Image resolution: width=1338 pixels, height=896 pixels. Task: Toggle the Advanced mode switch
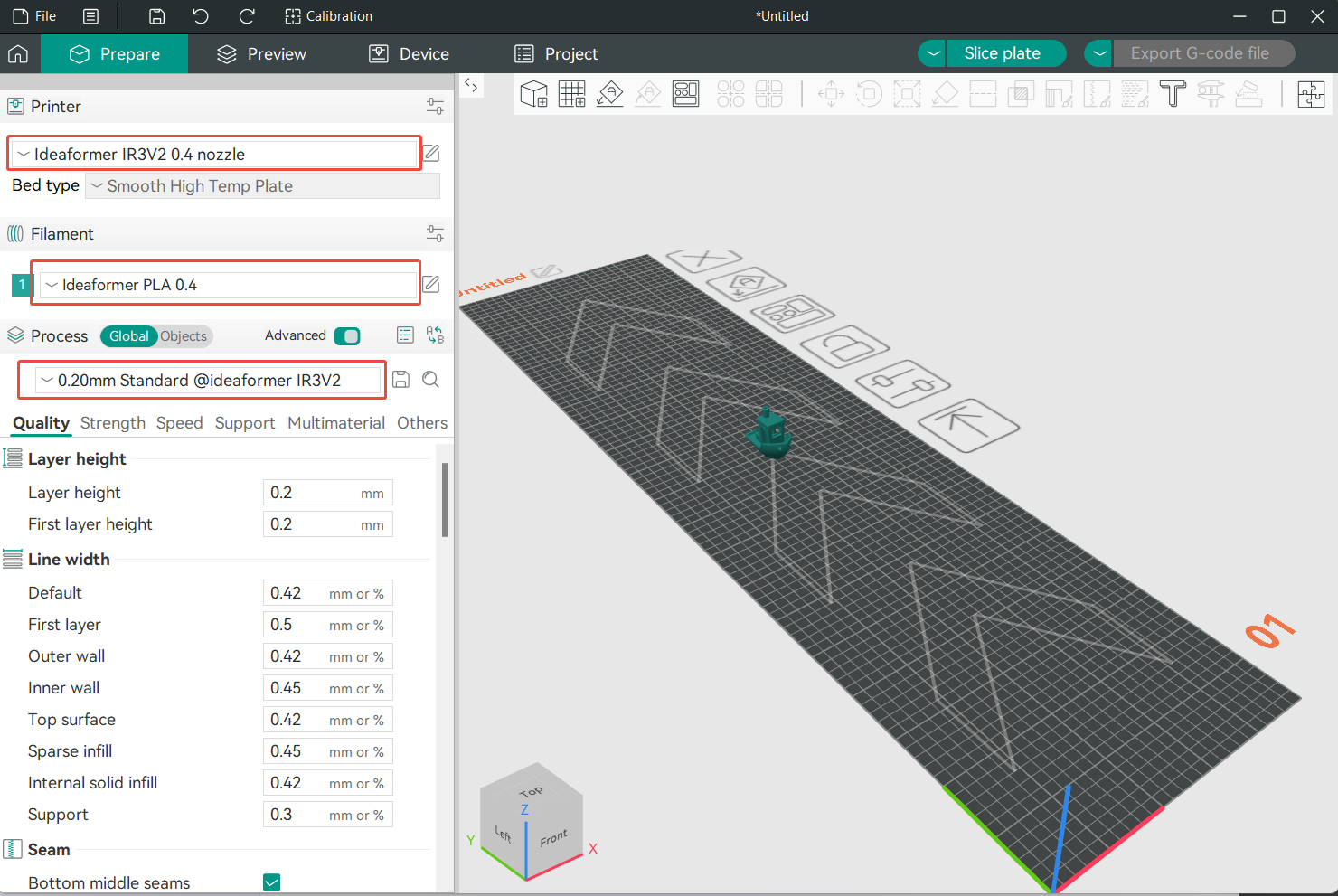coord(347,336)
